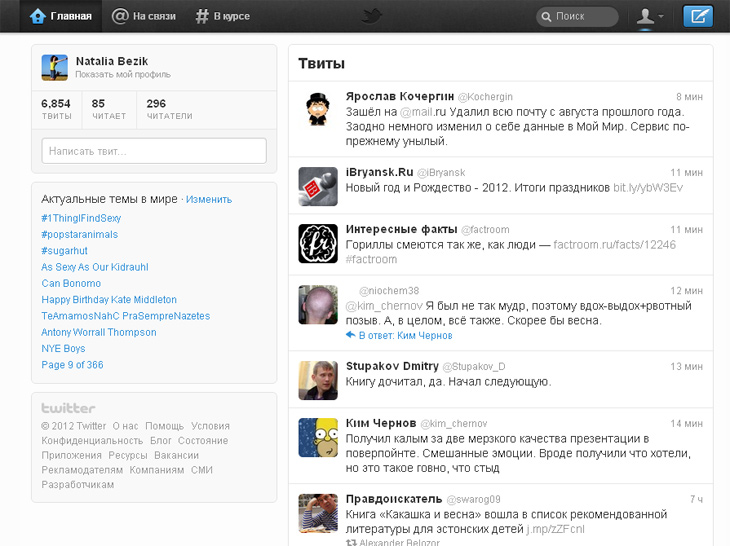Screen dimensions: 730x546
Task: Open the Компаниям footer link
Action: (x=157, y=470)
